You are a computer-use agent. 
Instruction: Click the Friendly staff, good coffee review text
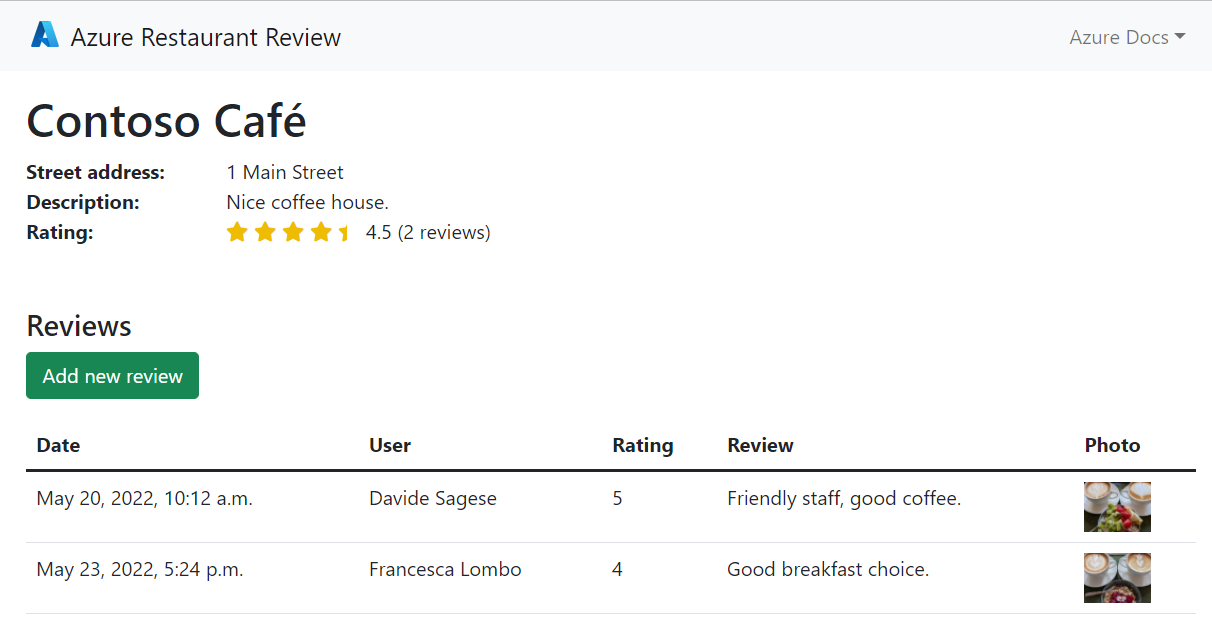pyautogui.click(x=844, y=498)
